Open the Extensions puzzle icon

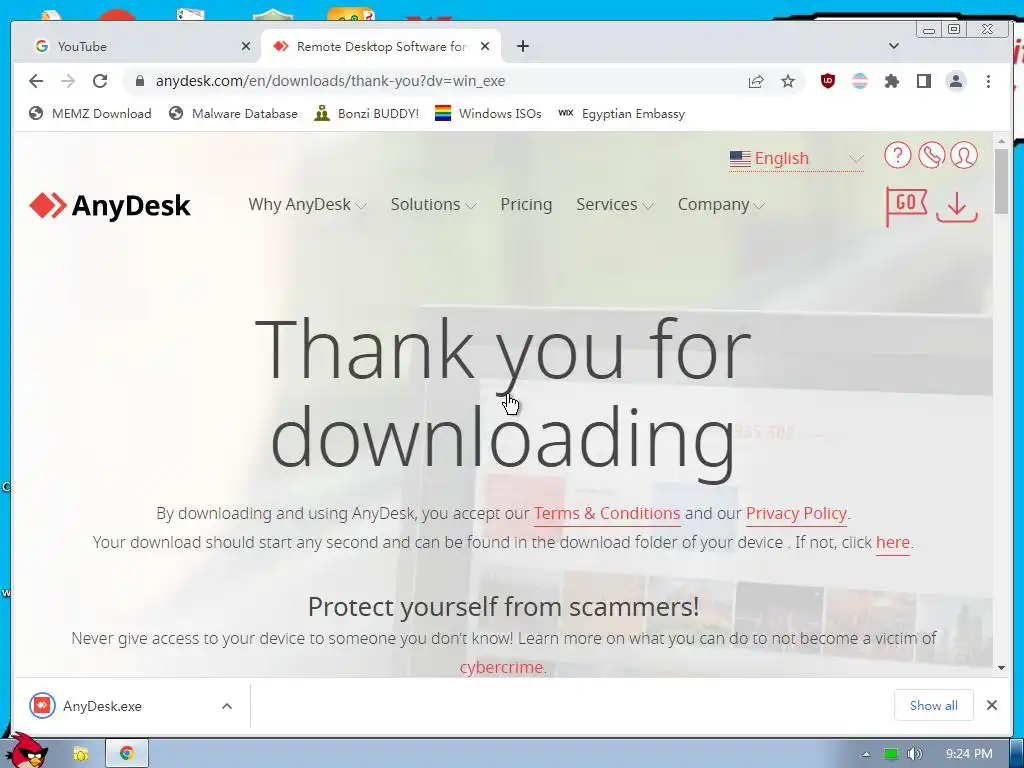[891, 81]
